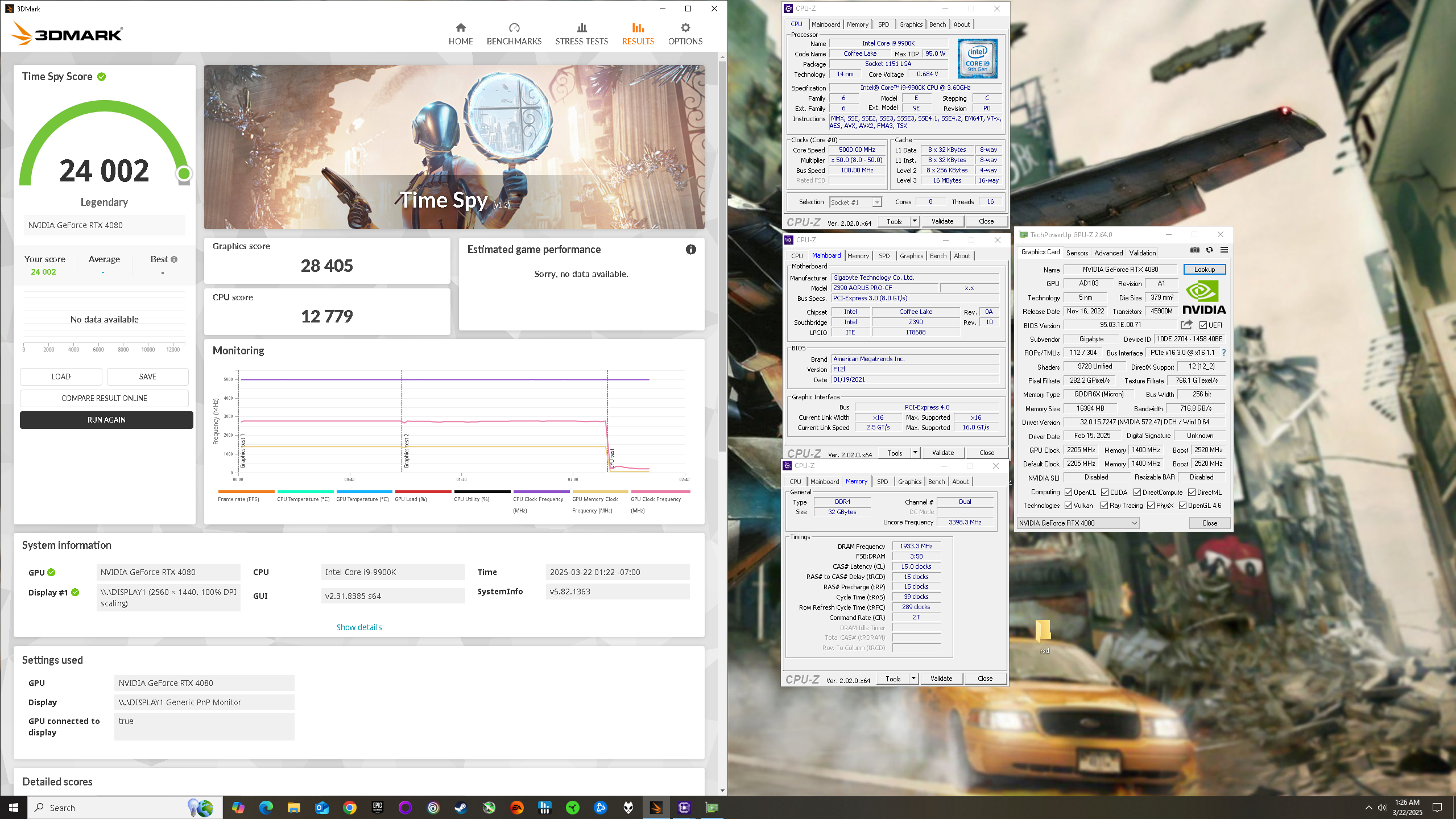Open the rsd folder on desktop

click(x=1044, y=636)
